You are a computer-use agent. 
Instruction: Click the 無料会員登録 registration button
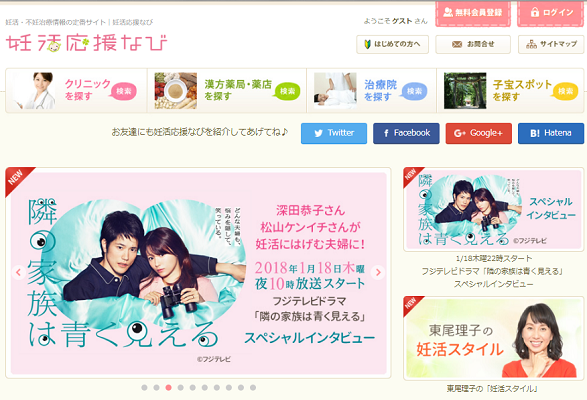point(473,13)
